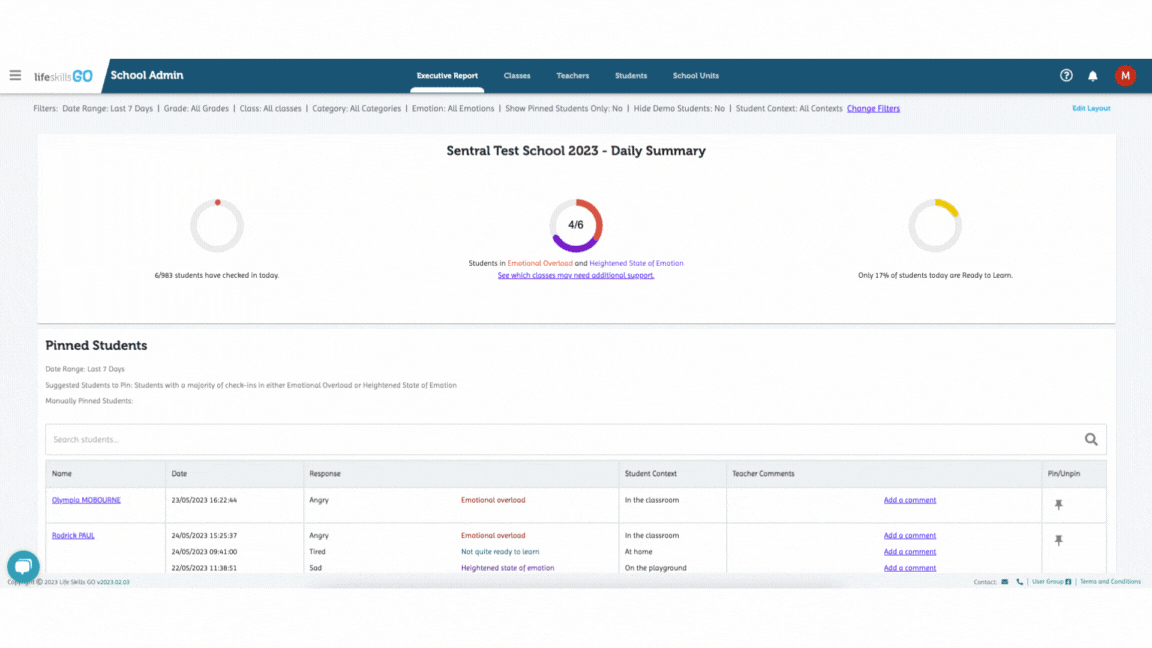Open Olympia MOBOURNE's student profile
1152x648 pixels.
pyautogui.click(x=86, y=500)
